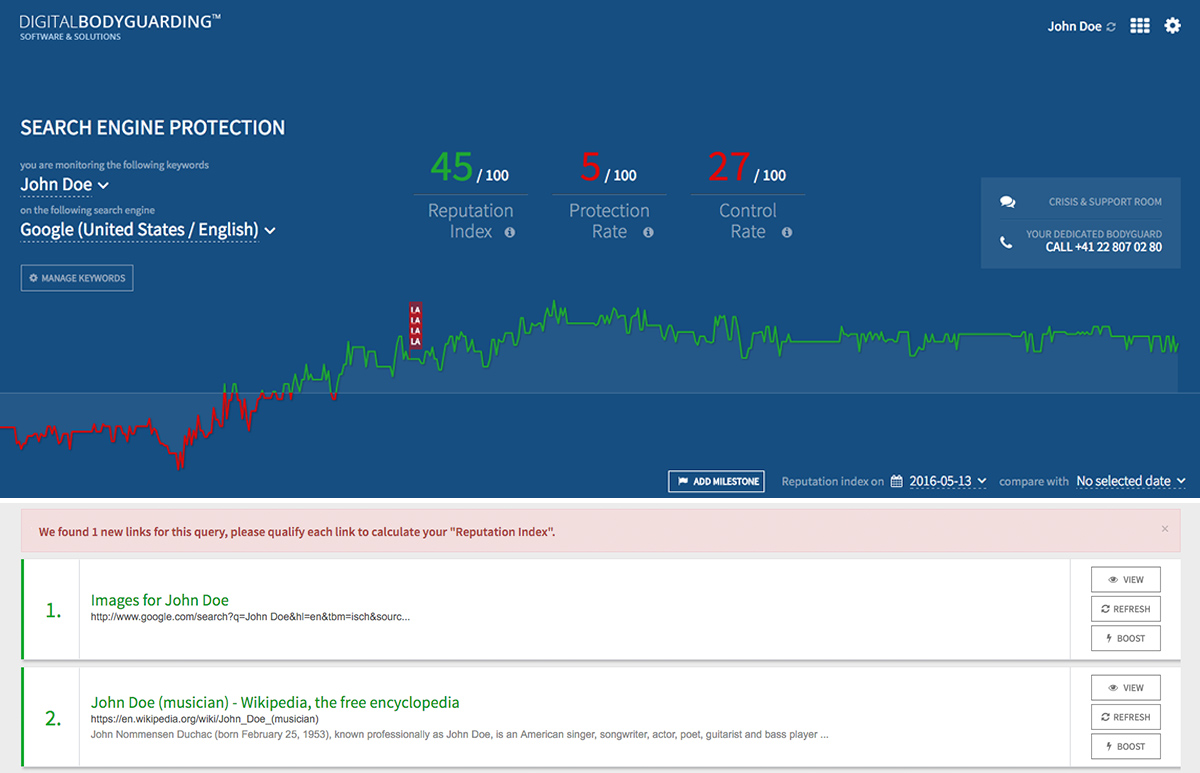This screenshot has height=773, width=1200.
Task: Click the Crisis & Support Room chat icon
Action: click(x=1007, y=202)
